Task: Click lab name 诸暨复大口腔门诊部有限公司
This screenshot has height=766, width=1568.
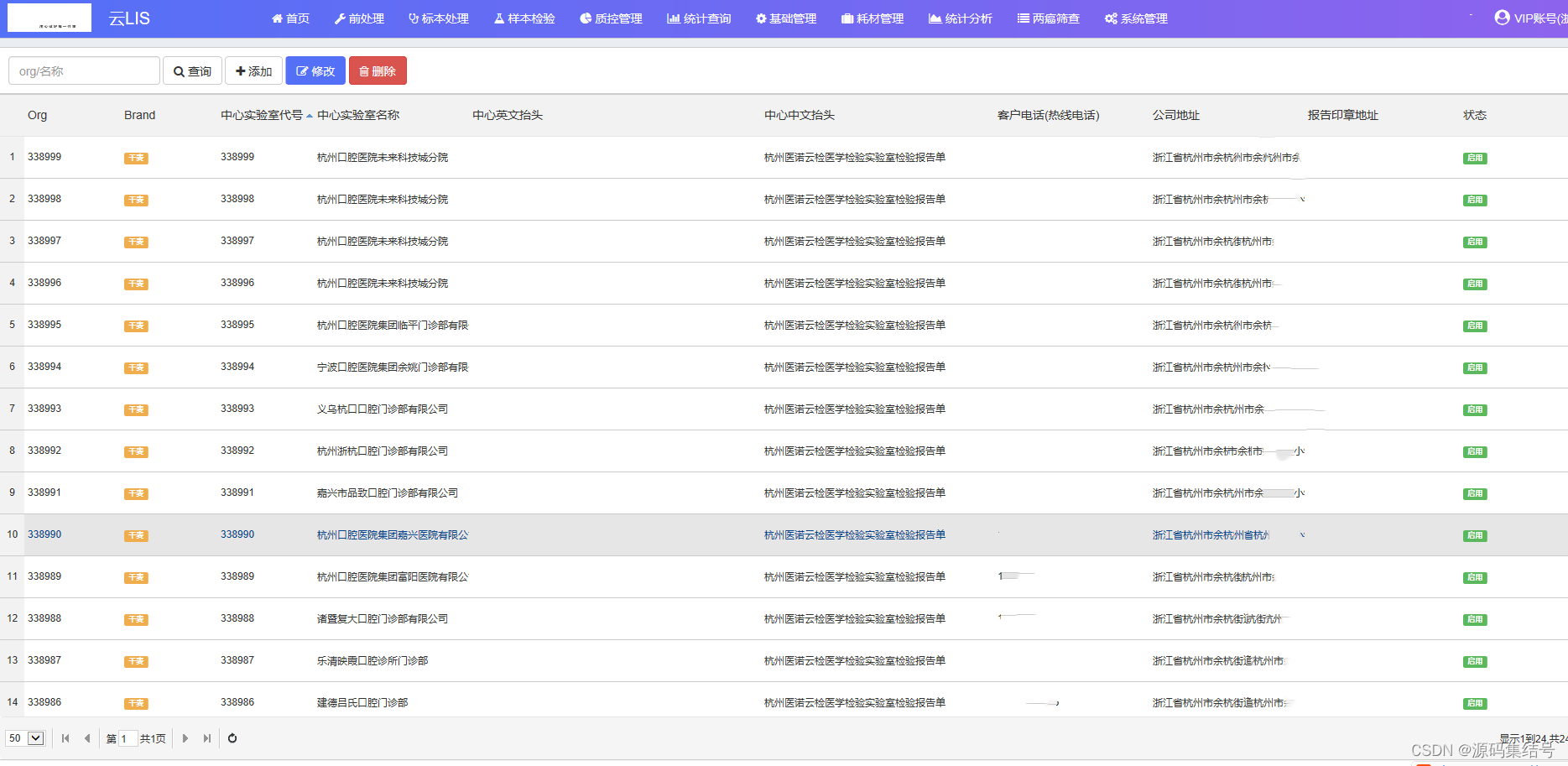Action: point(383,618)
